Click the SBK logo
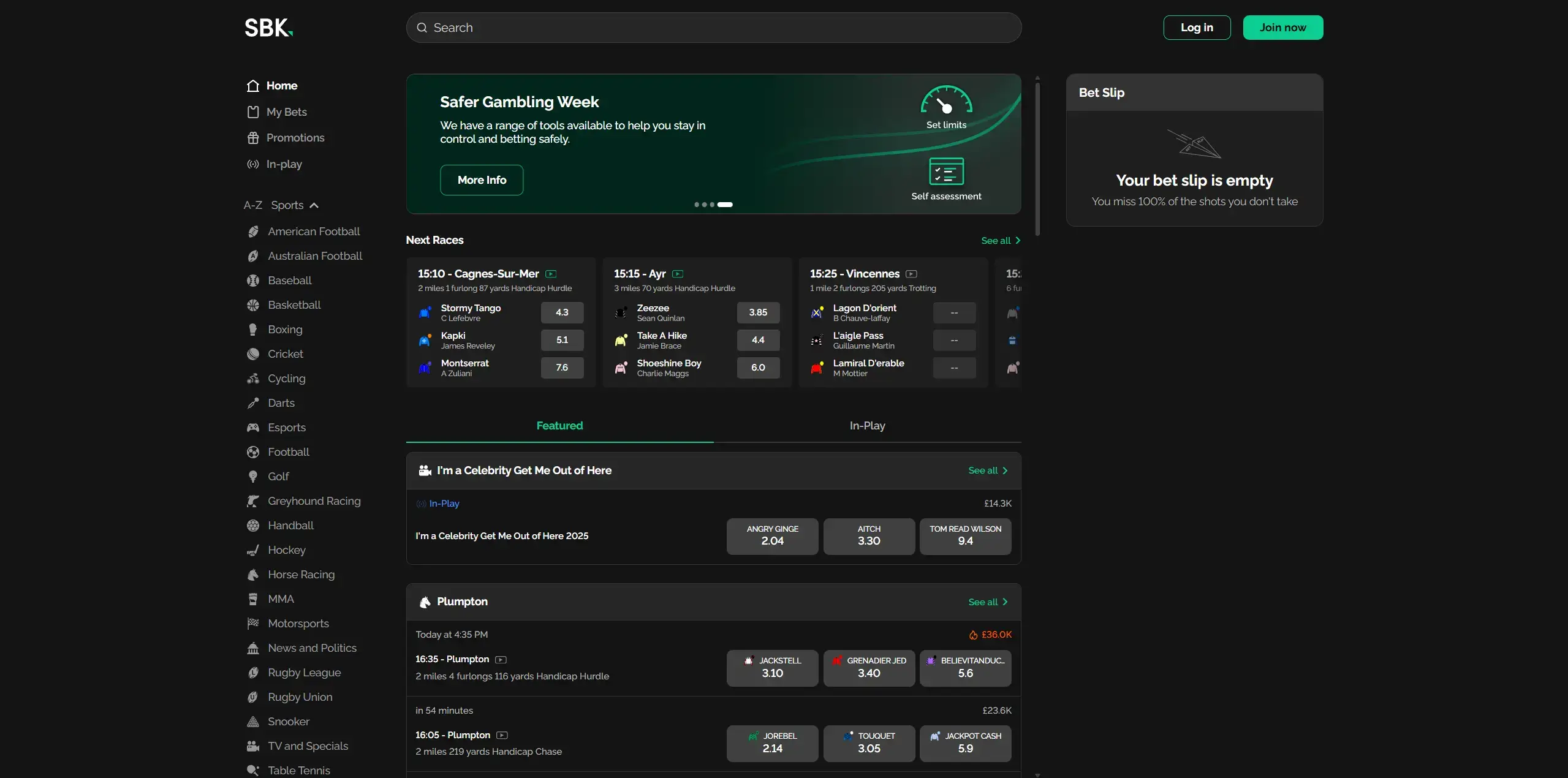 pyautogui.click(x=268, y=28)
